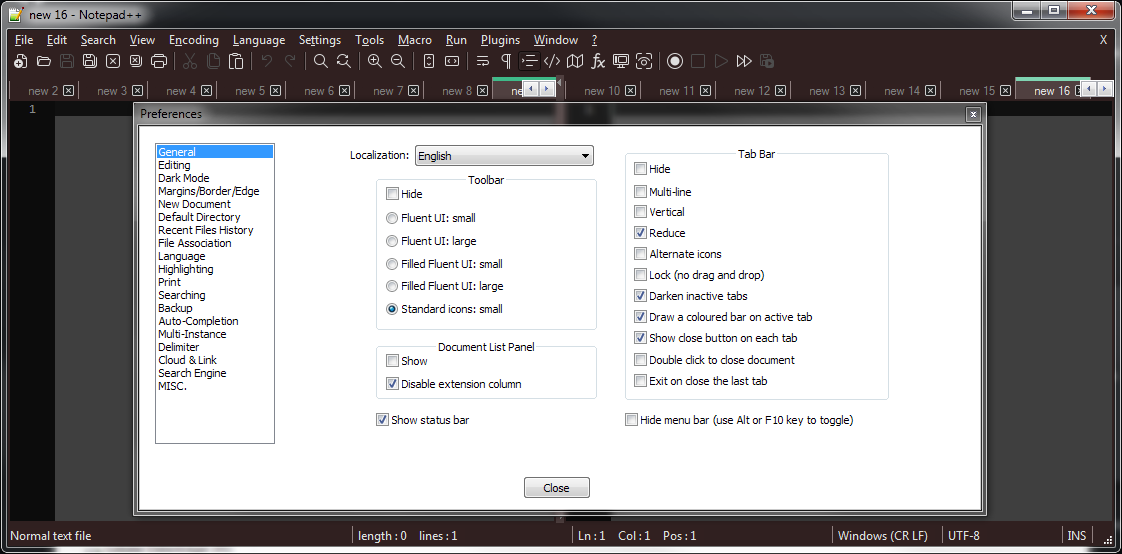Click the Save All toolbar icon
The image size is (1122, 554).
(x=89, y=61)
